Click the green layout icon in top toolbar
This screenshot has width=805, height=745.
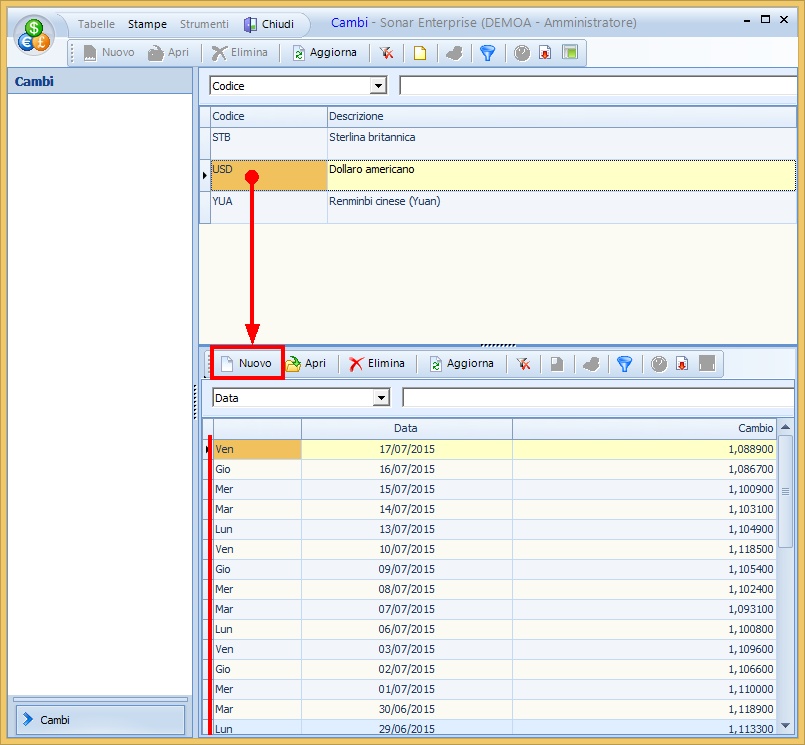click(570, 53)
